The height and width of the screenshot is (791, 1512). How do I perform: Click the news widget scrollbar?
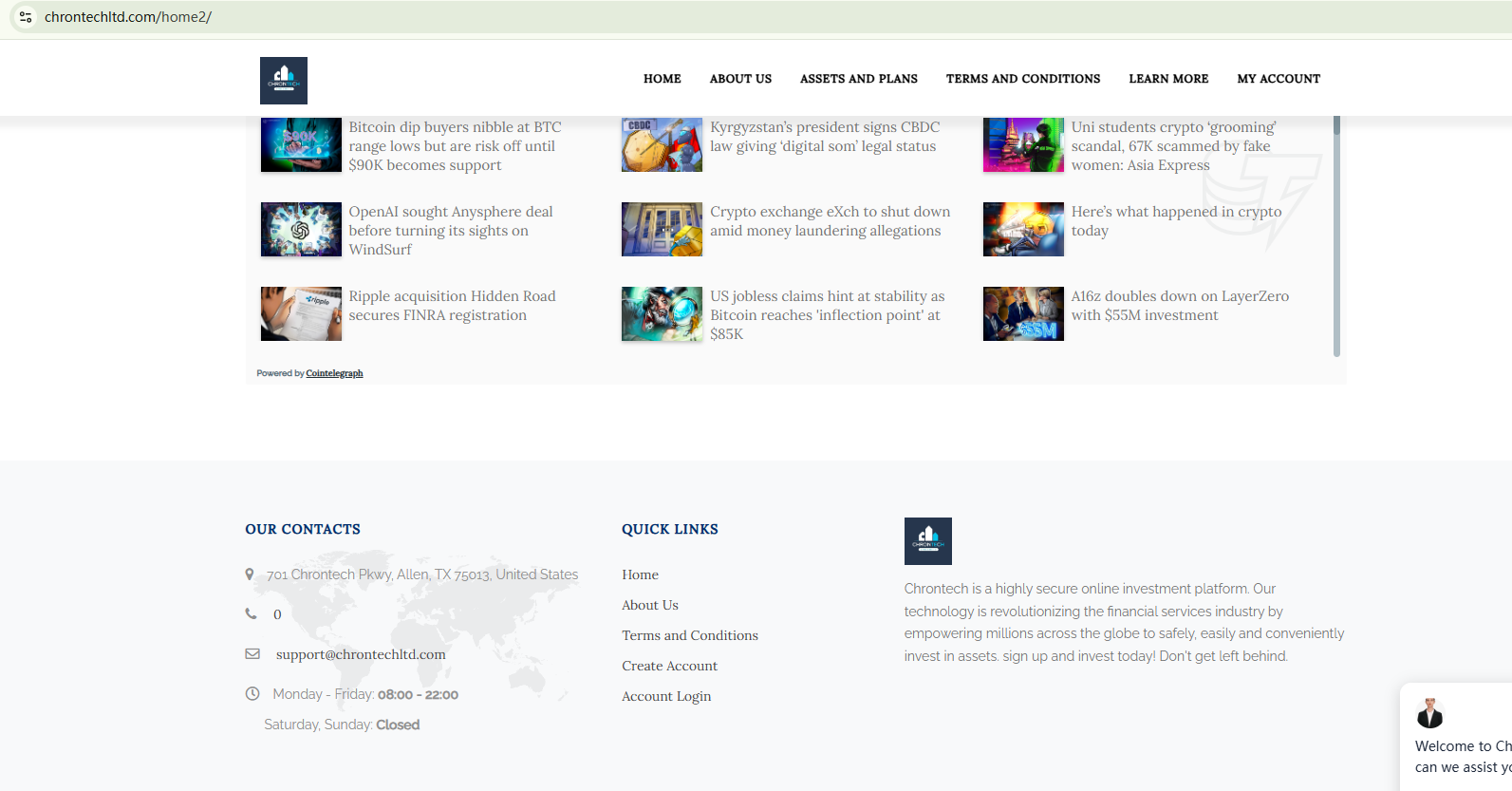pyautogui.click(x=1336, y=236)
